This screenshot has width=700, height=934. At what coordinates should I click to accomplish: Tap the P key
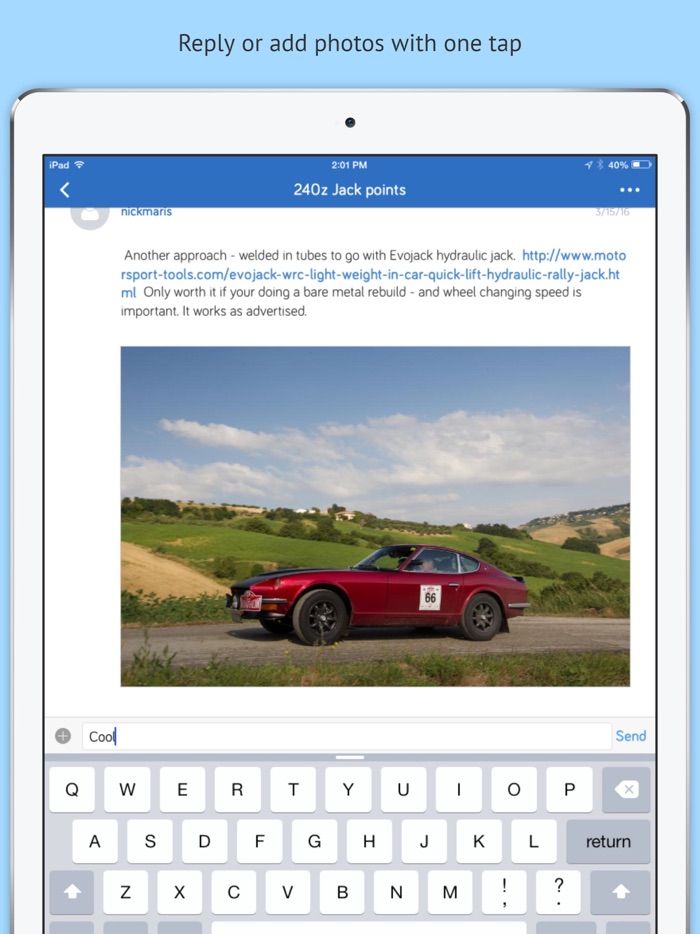click(570, 789)
